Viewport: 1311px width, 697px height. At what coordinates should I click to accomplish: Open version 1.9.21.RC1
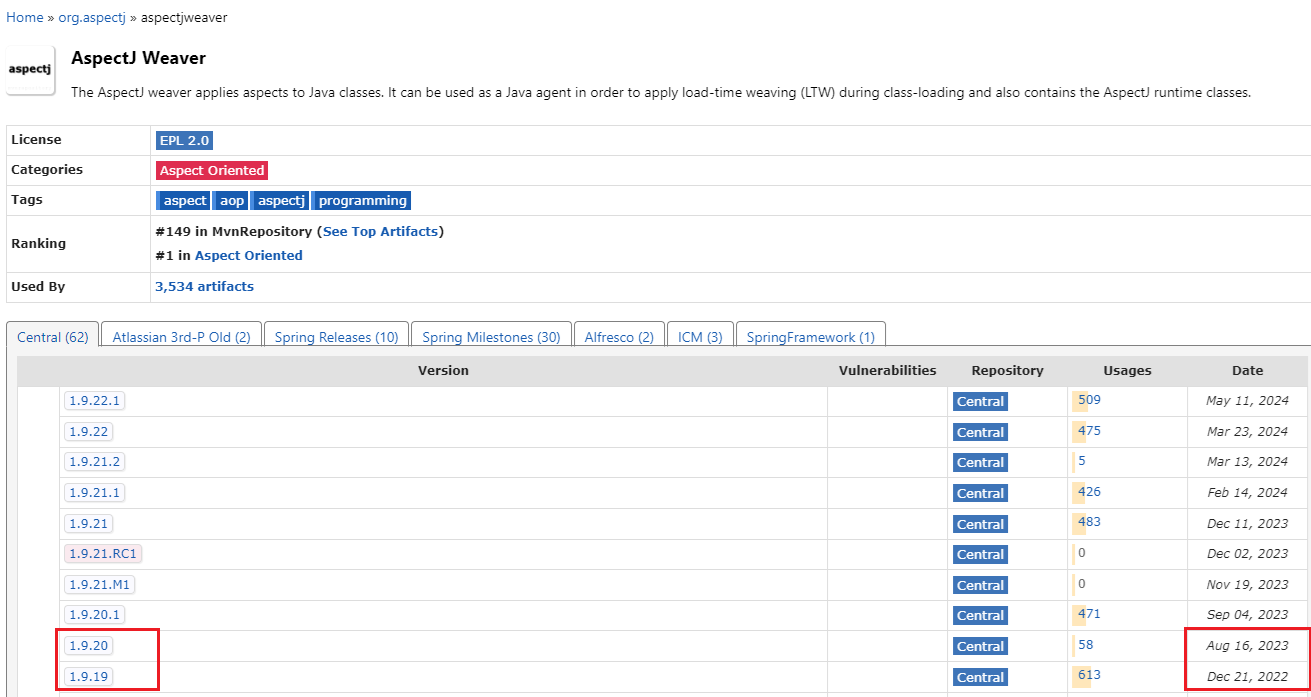click(103, 554)
